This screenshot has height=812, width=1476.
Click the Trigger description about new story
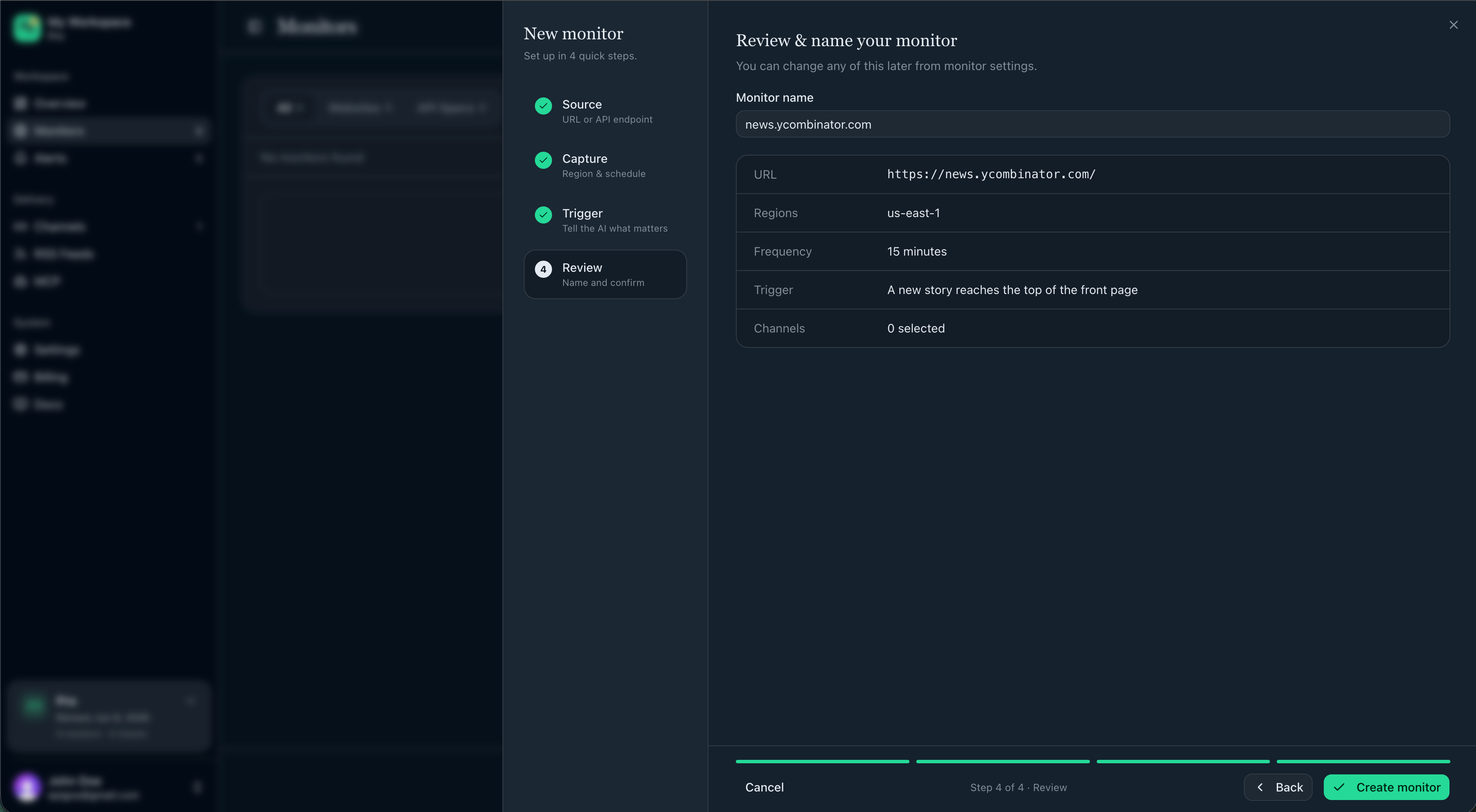pos(1013,290)
